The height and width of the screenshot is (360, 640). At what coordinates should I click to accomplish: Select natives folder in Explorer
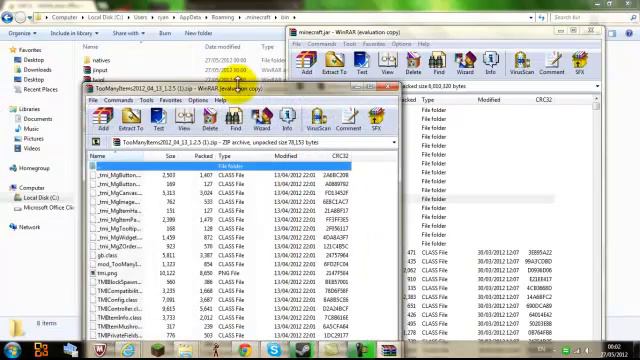pos(101,60)
